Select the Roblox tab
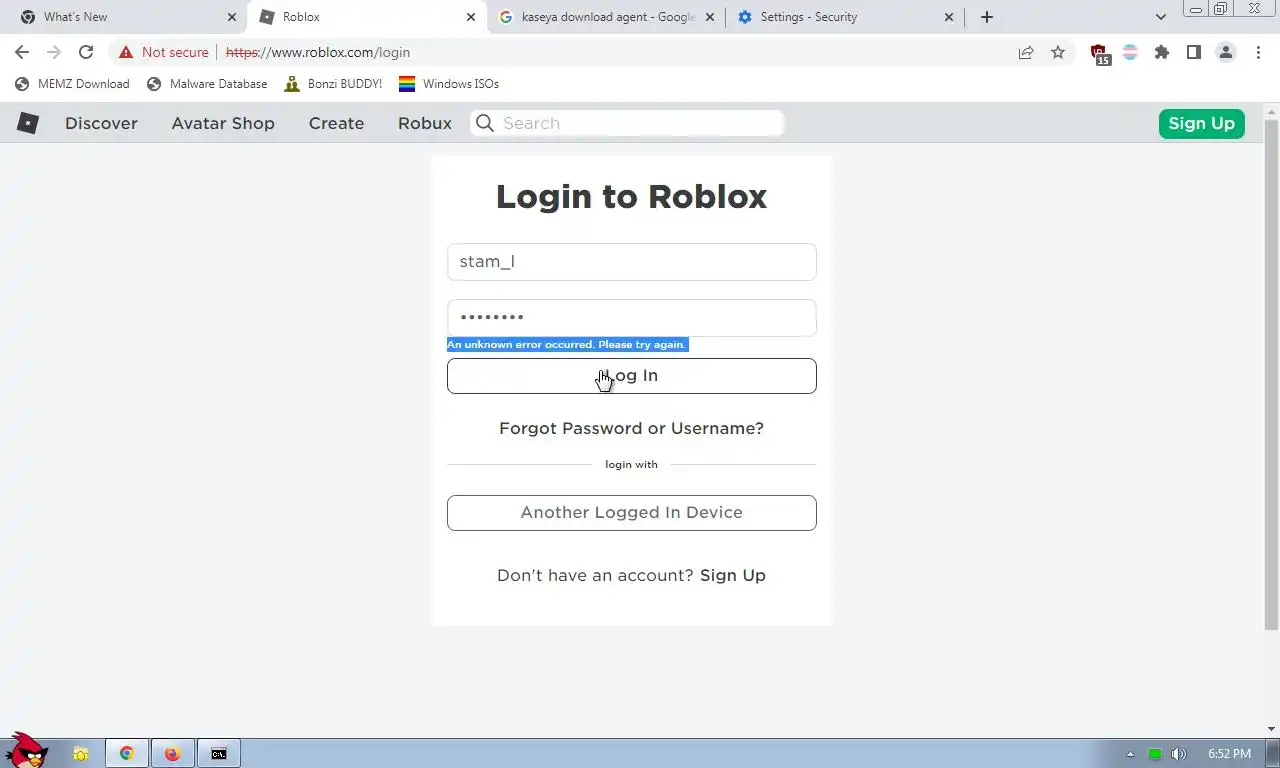This screenshot has height=768, width=1280. click(366, 17)
